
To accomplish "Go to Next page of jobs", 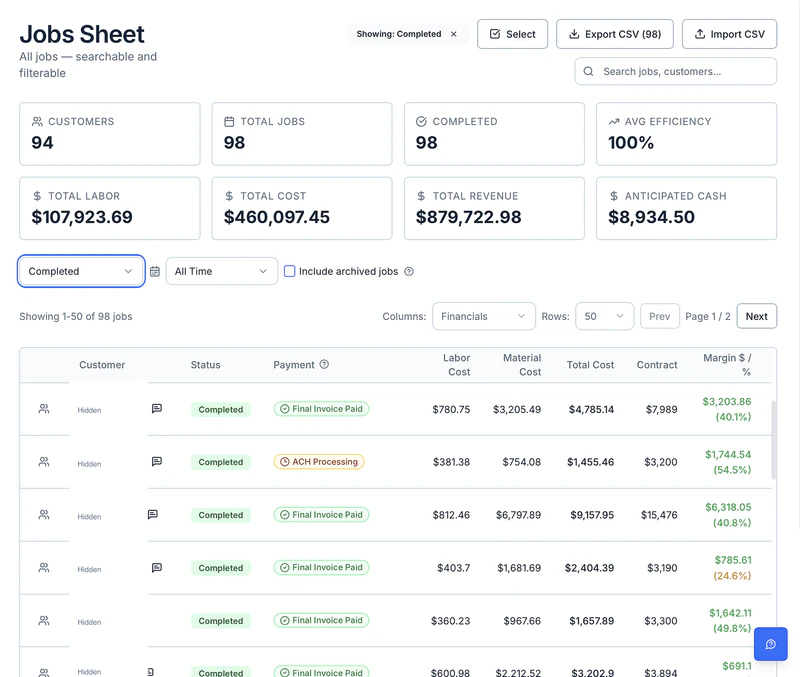I will (757, 316).
